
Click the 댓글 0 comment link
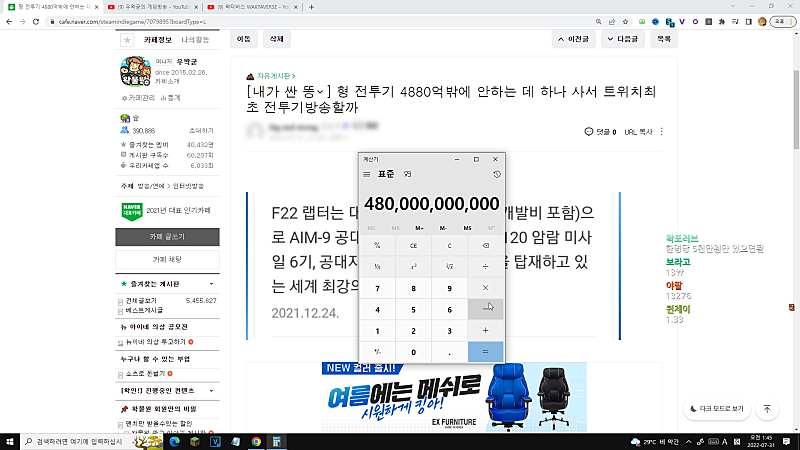click(x=600, y=132)
